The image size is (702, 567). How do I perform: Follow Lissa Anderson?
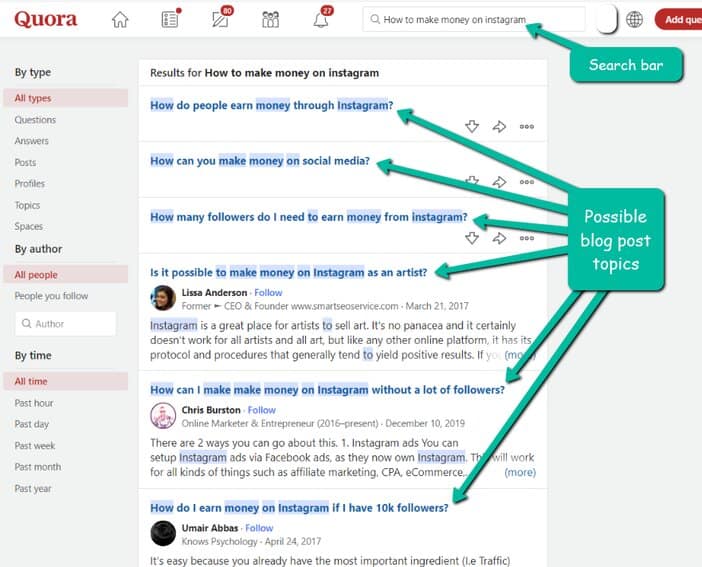(x=268, y=292)
